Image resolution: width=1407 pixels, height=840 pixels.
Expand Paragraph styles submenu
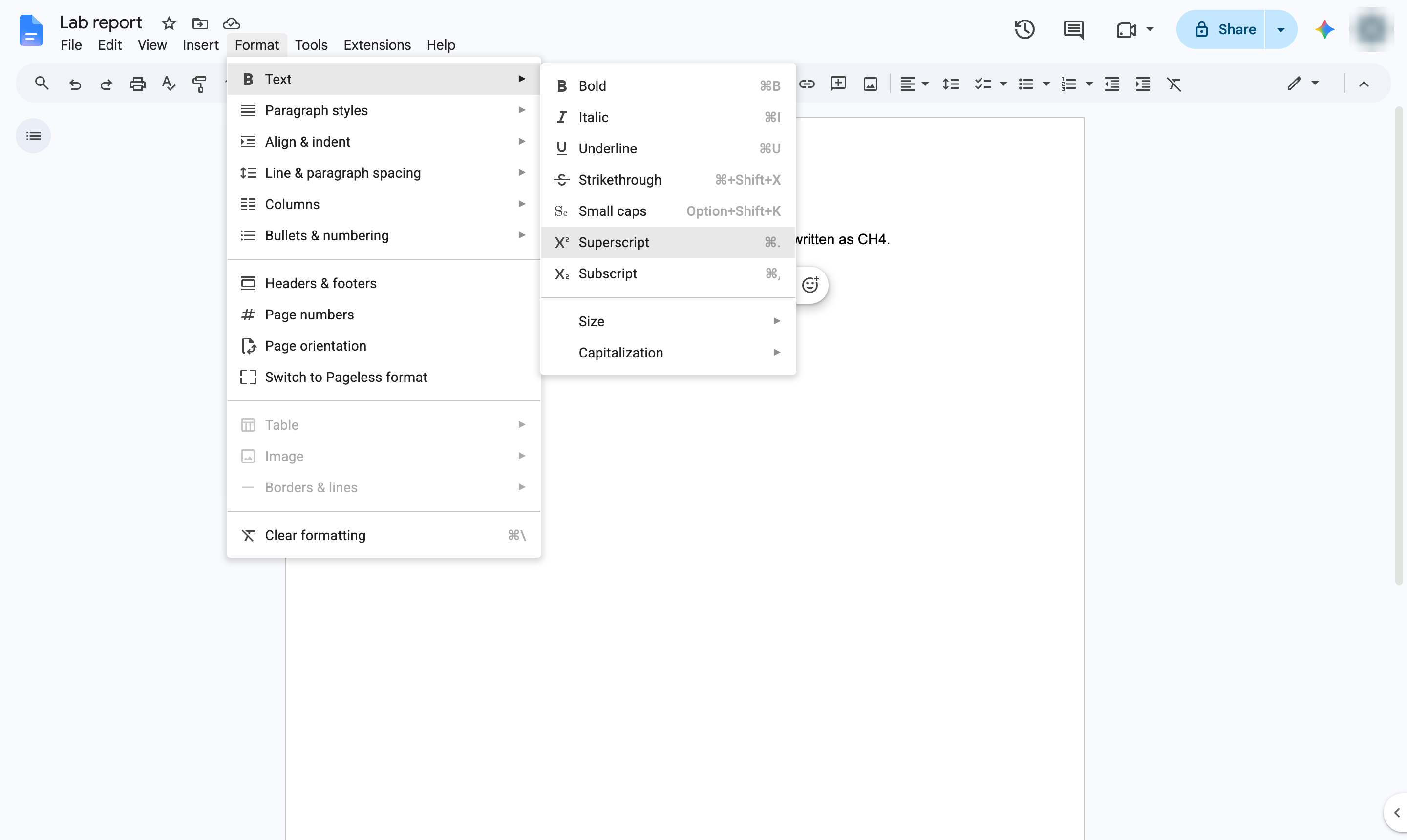click(x=384, y=110)
